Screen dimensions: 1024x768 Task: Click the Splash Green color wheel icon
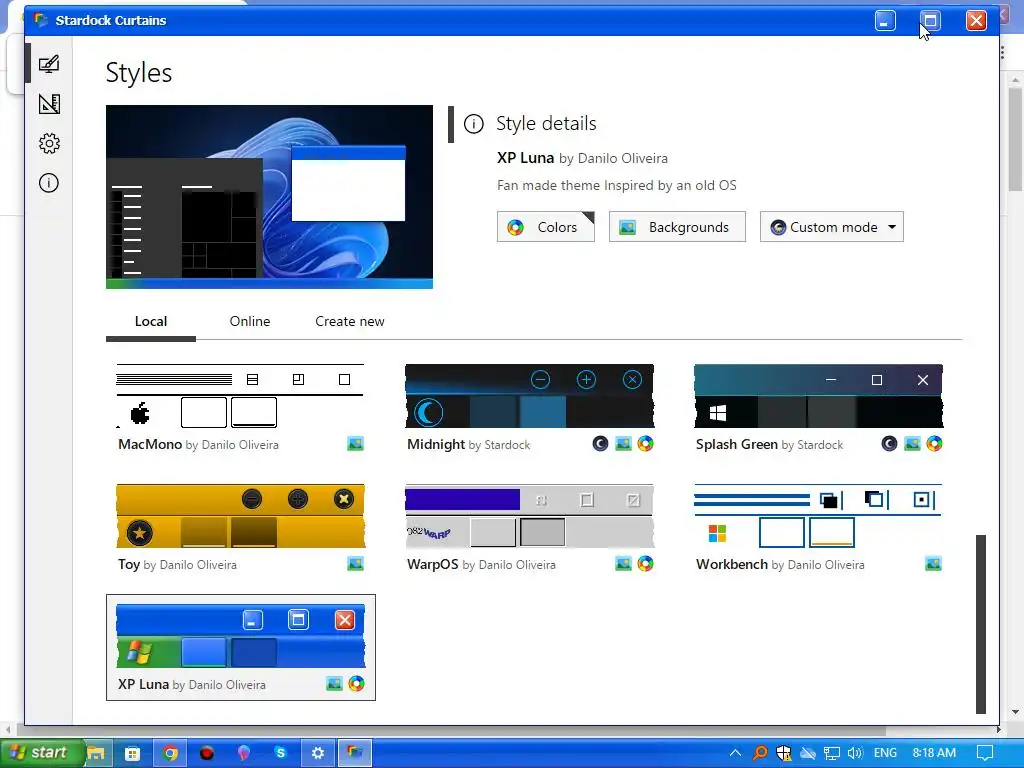pyautogui.click(x=935, y=444)
